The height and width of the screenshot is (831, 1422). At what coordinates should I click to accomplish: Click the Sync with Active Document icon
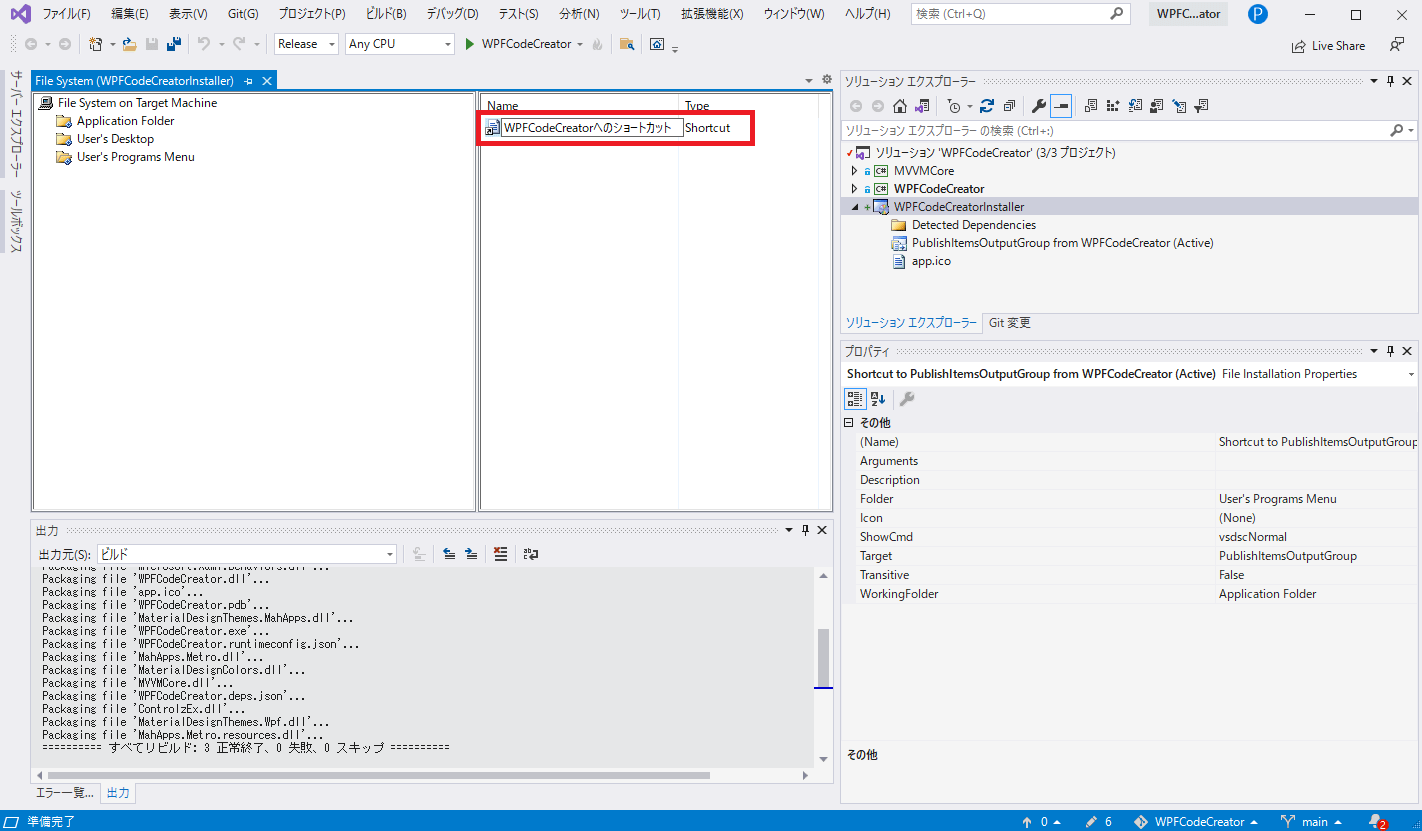coord(987,106)
